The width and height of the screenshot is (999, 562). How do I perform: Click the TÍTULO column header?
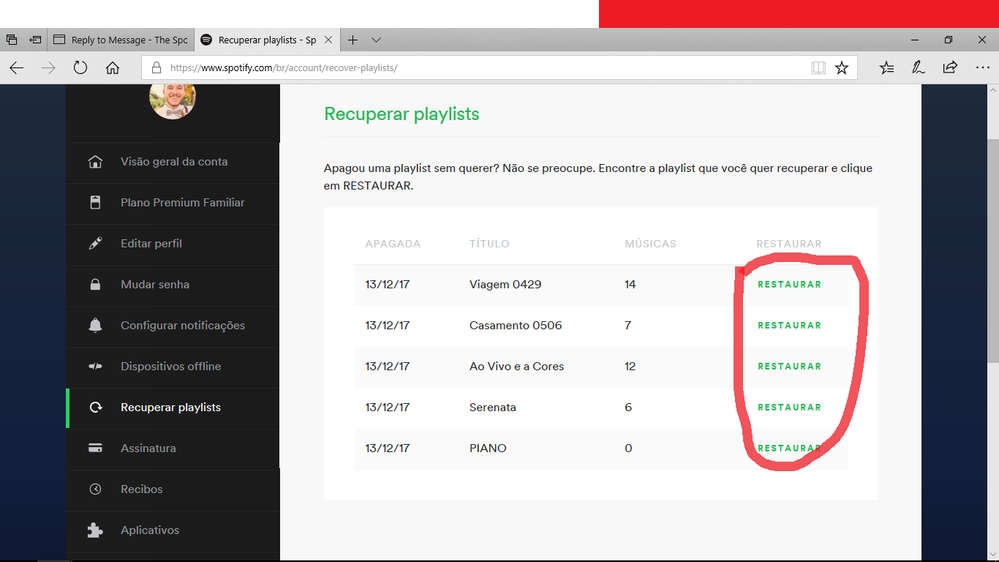pos(489,243)
